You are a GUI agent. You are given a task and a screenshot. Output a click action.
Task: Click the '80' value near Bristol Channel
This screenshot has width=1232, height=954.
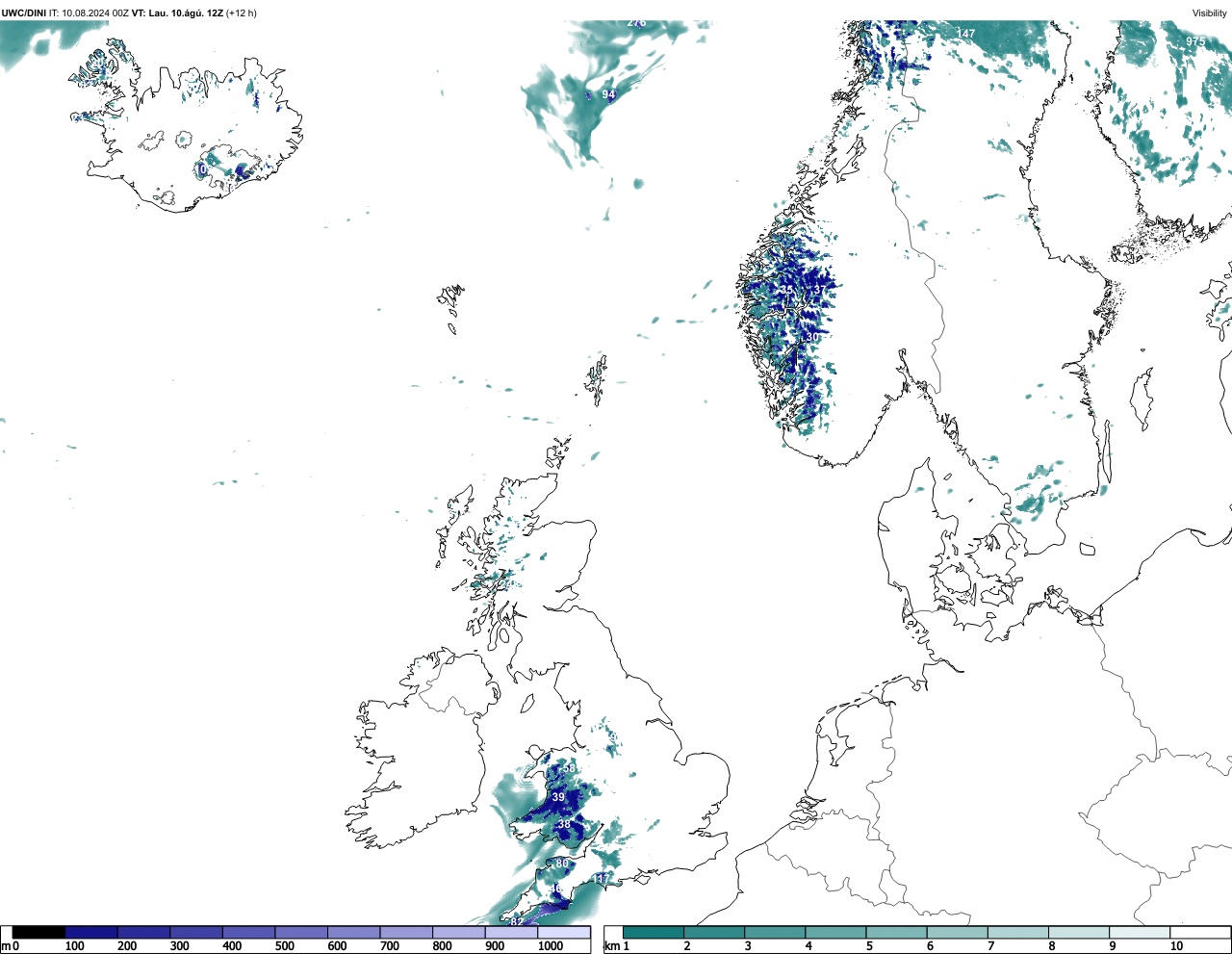562,864
